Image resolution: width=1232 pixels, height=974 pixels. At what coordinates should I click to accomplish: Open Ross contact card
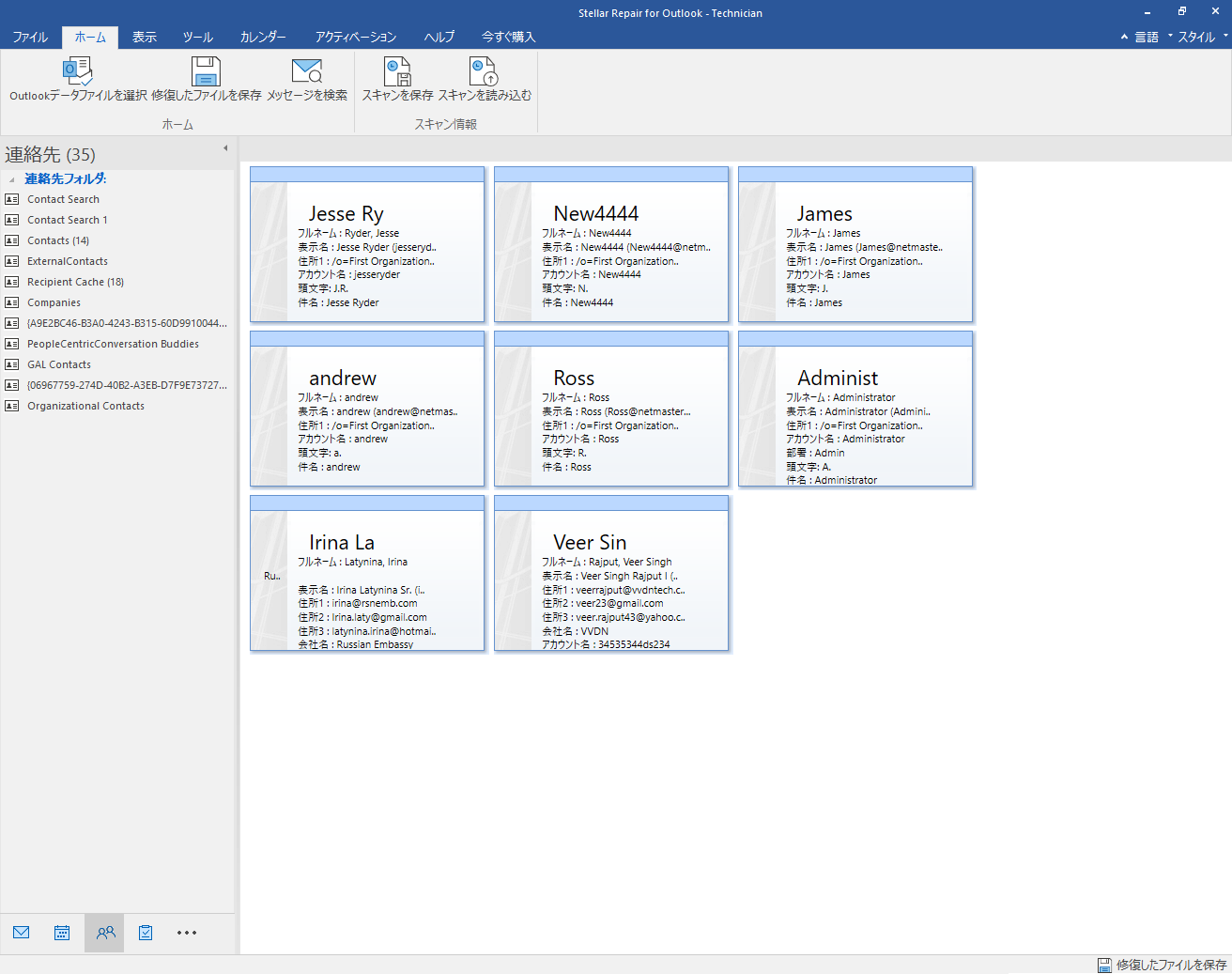[x=611, y=409]
